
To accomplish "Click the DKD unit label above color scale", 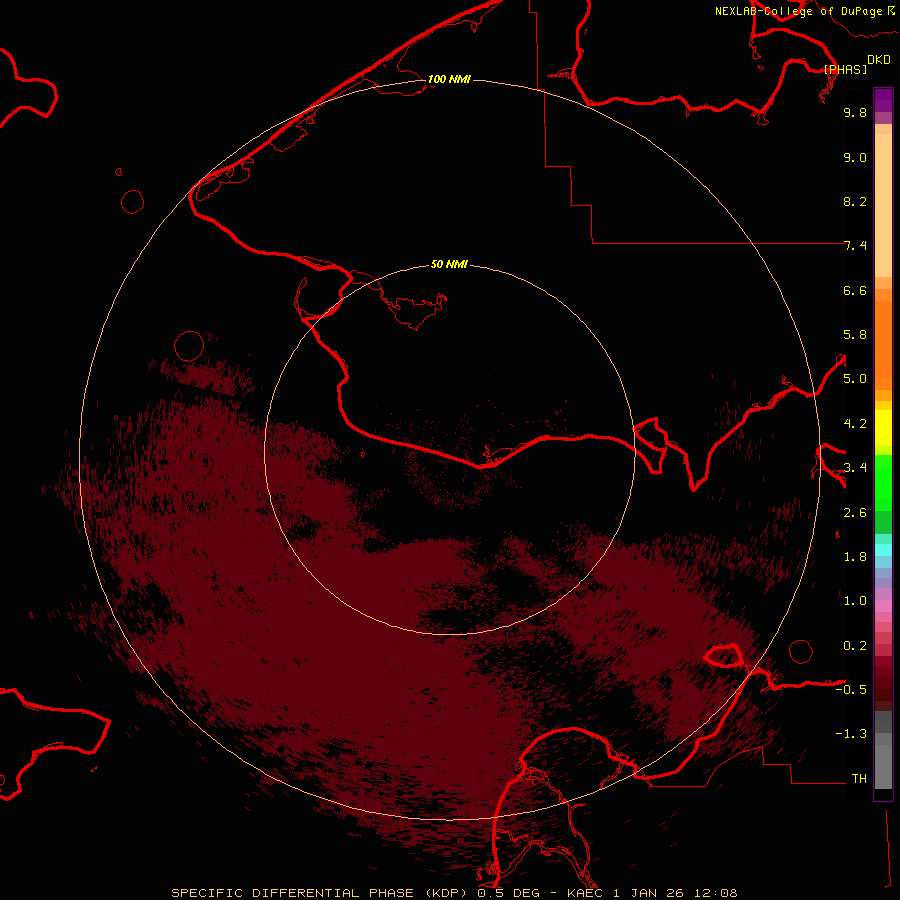I will coord(878,60).
